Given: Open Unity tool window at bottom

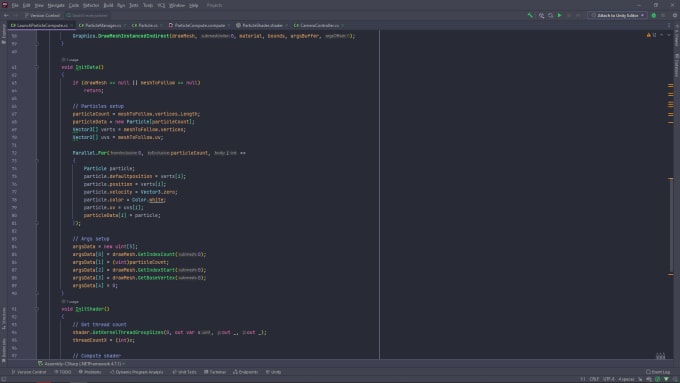Looking at the screenshot, I should 273,372.
